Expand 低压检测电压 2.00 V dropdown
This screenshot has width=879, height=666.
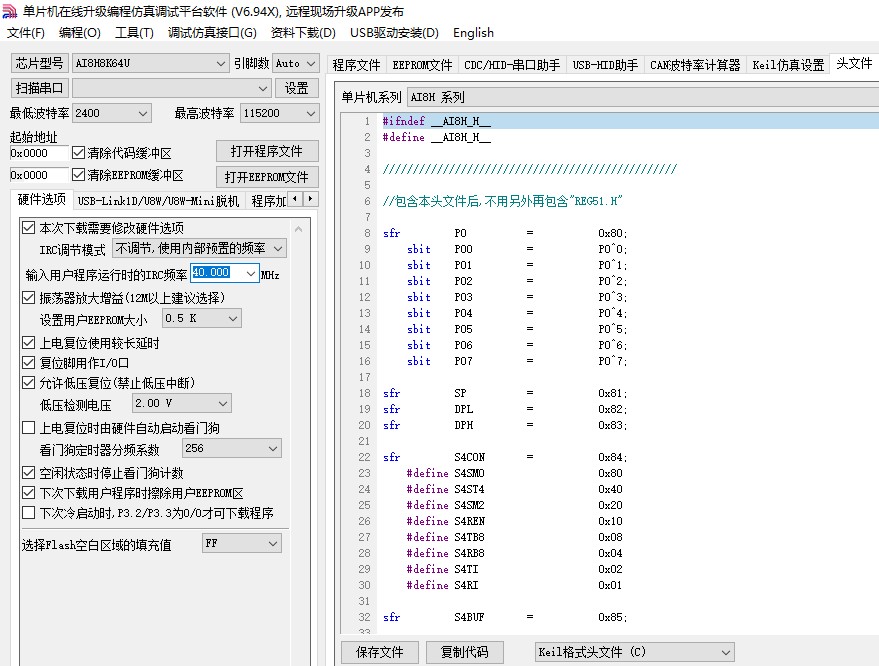point(223,403)
